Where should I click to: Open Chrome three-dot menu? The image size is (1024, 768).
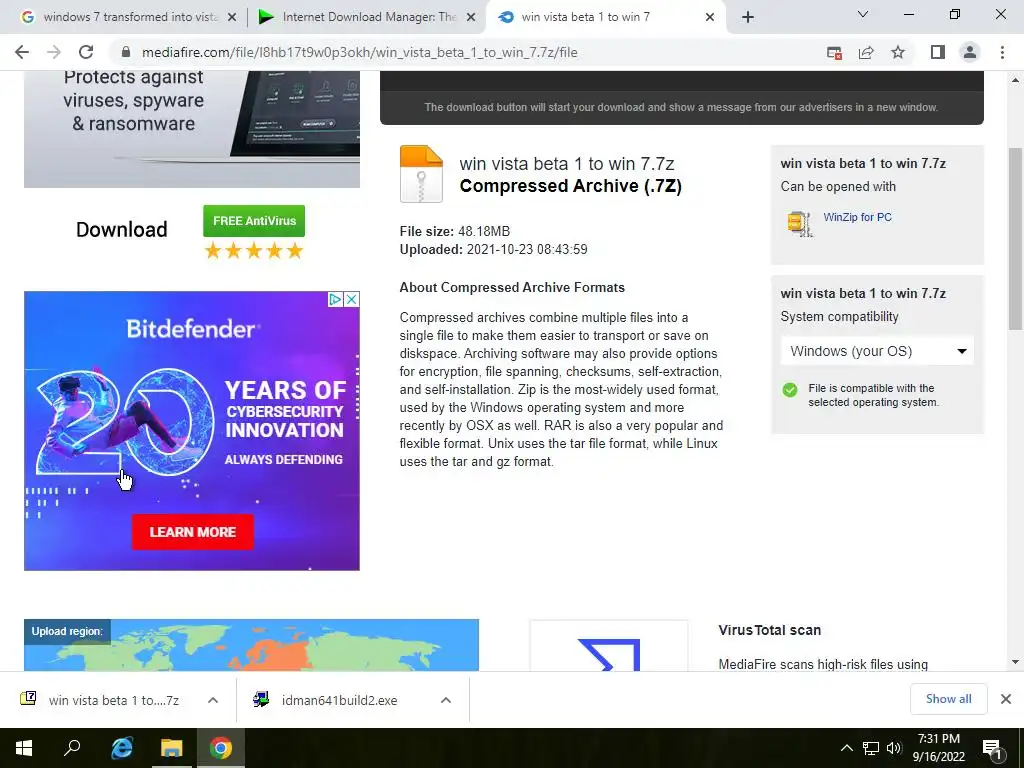click(1002, 52)
